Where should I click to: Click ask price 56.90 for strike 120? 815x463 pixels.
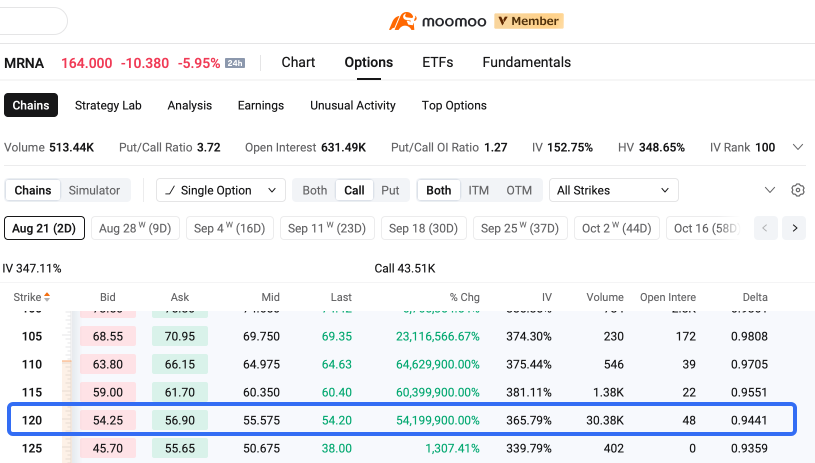click(x=180, y=420)
